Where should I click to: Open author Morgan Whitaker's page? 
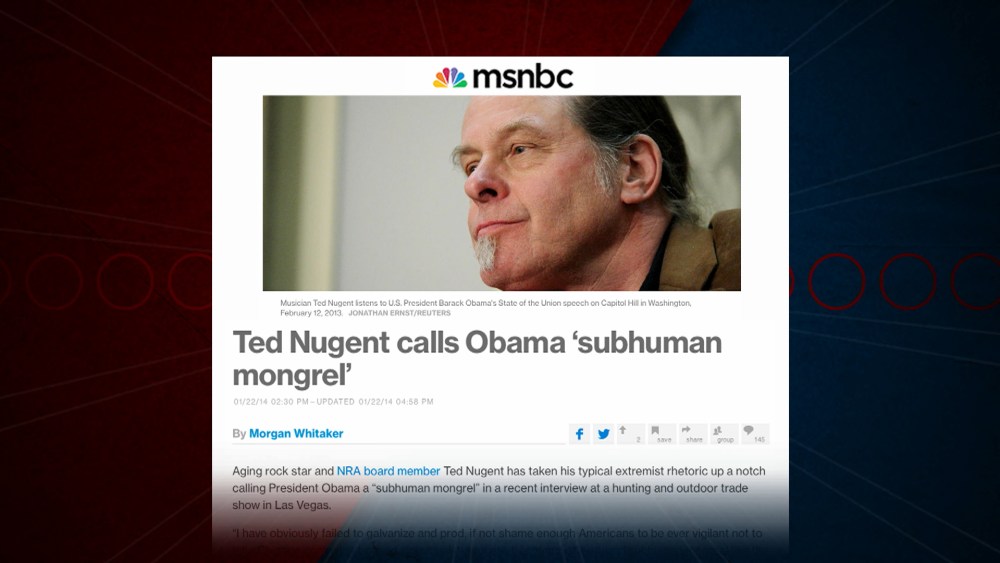(296, 434)
